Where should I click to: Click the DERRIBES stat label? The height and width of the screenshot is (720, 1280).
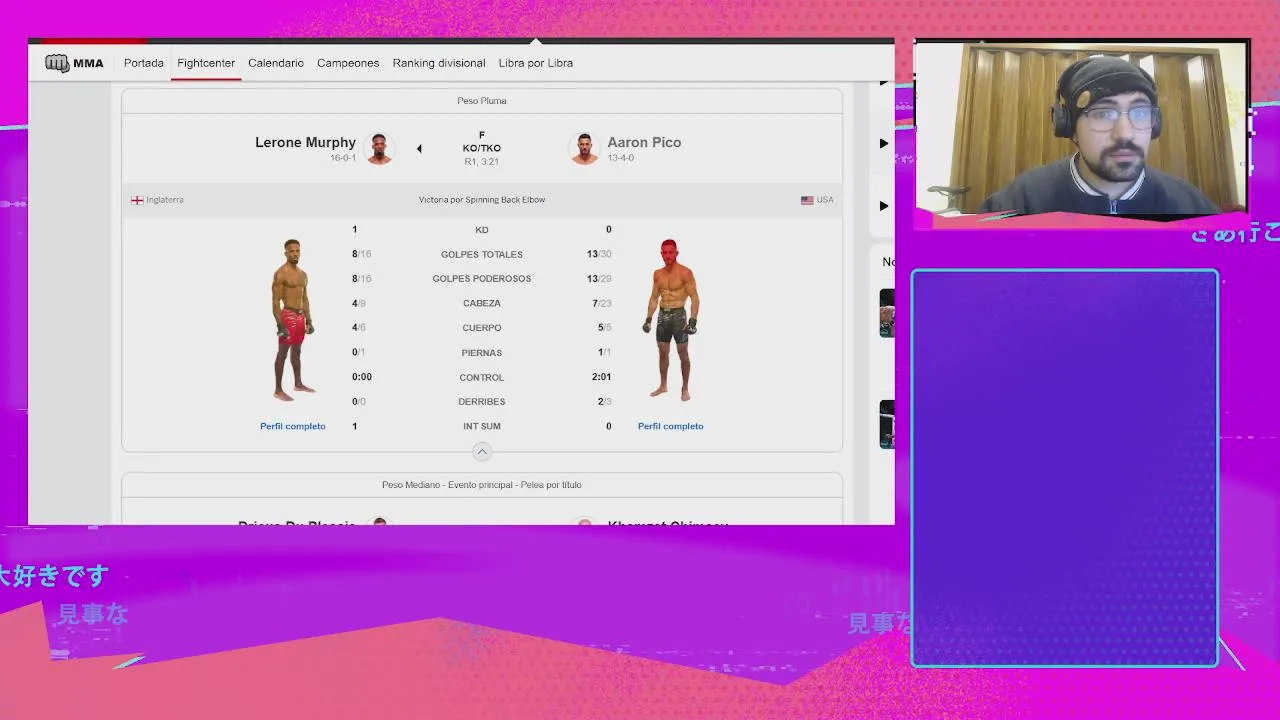coord(482,402)
